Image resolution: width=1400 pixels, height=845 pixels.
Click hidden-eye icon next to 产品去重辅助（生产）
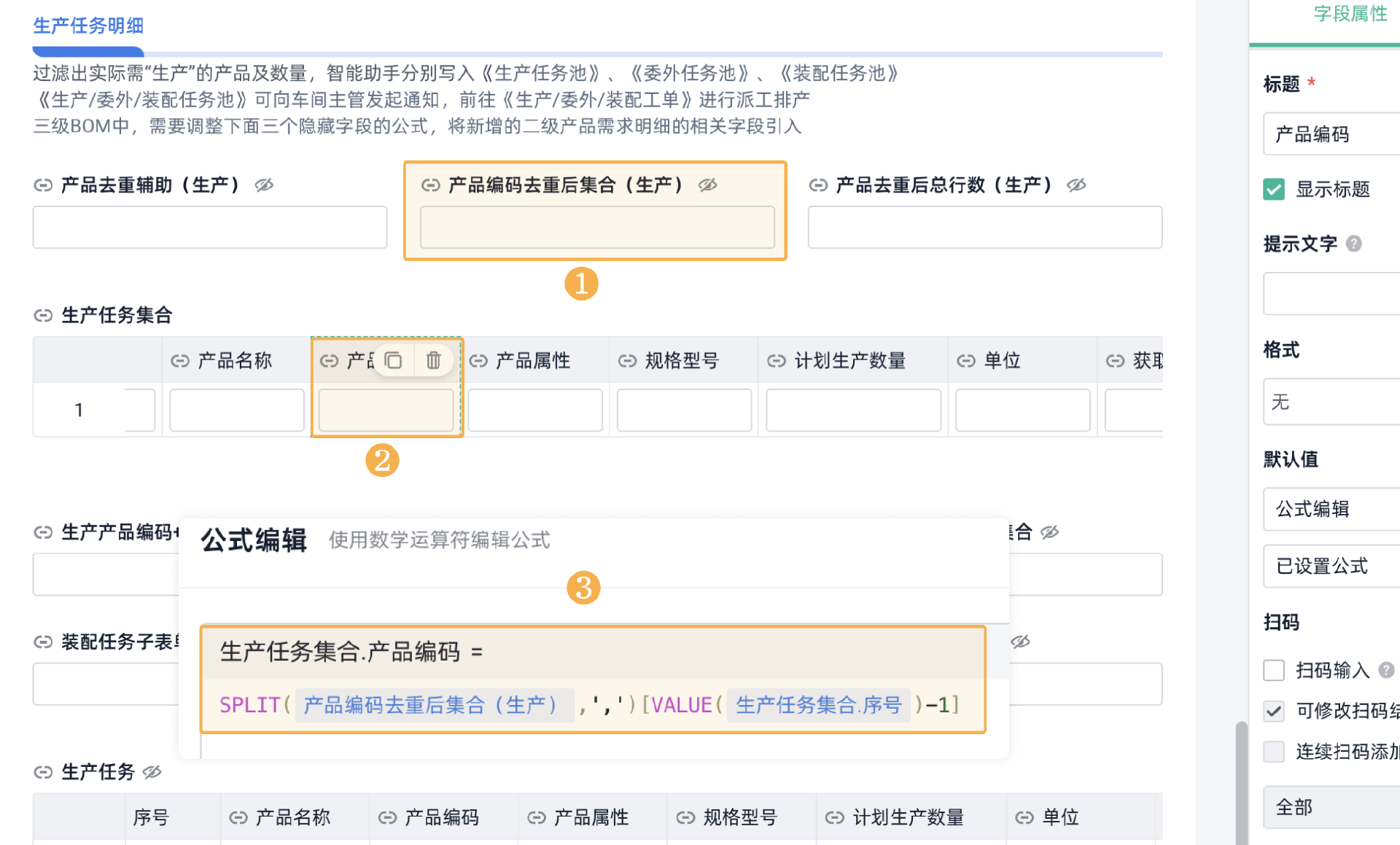pos(264,185)
